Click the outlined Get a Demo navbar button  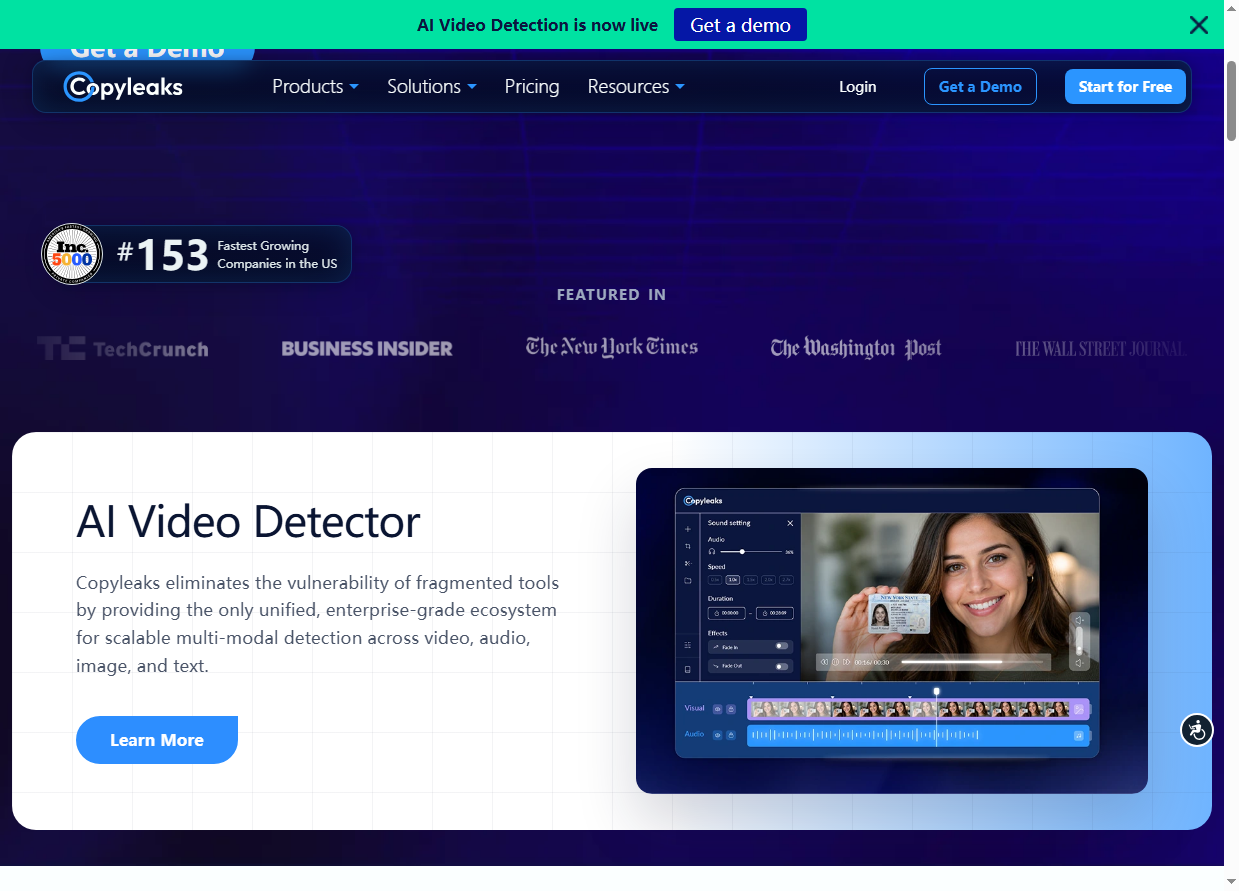tap(980, 87)
